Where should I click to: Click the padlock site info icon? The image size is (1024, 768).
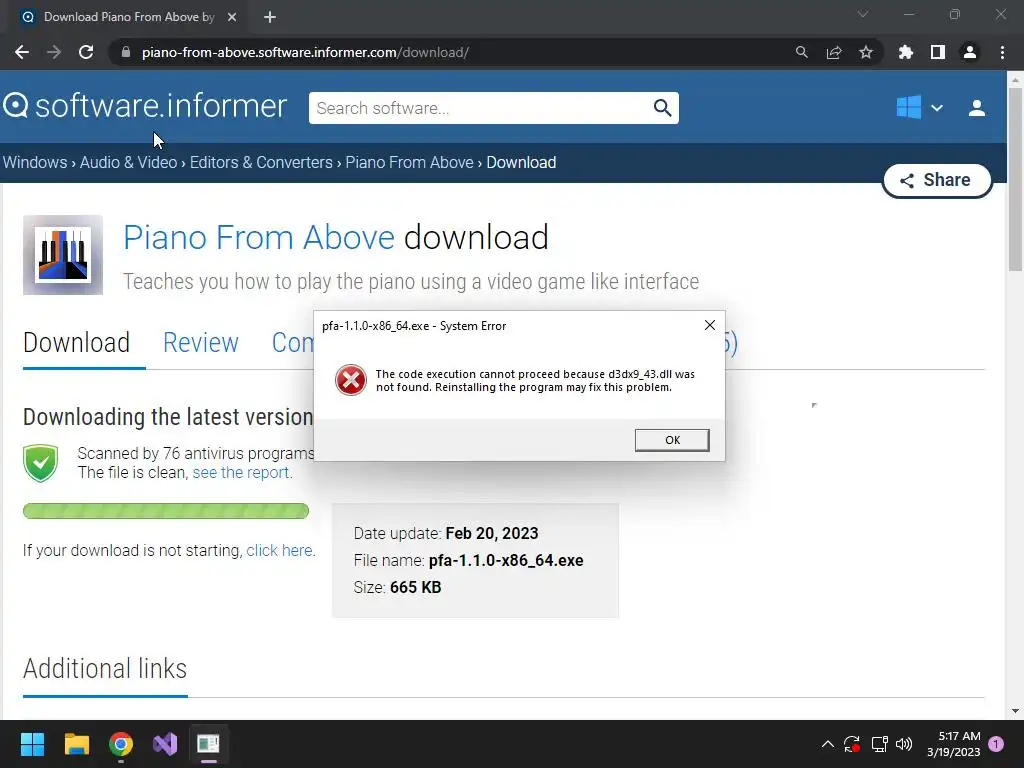pos(126,52)
